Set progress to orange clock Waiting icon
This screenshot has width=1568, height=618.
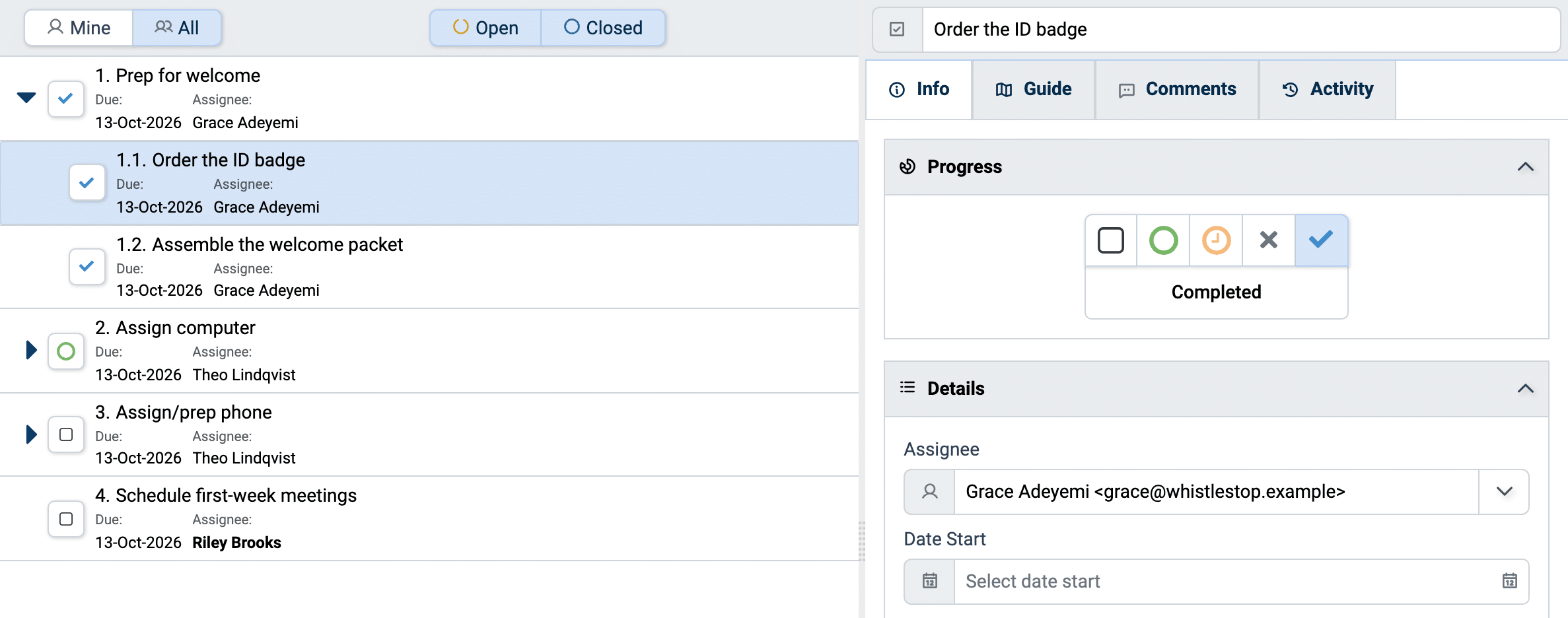[1216, 240]
